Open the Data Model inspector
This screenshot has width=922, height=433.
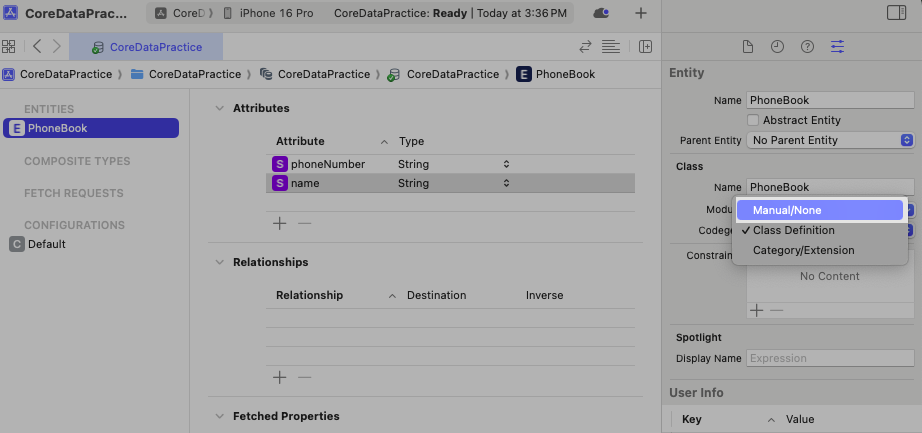[837, 47]
